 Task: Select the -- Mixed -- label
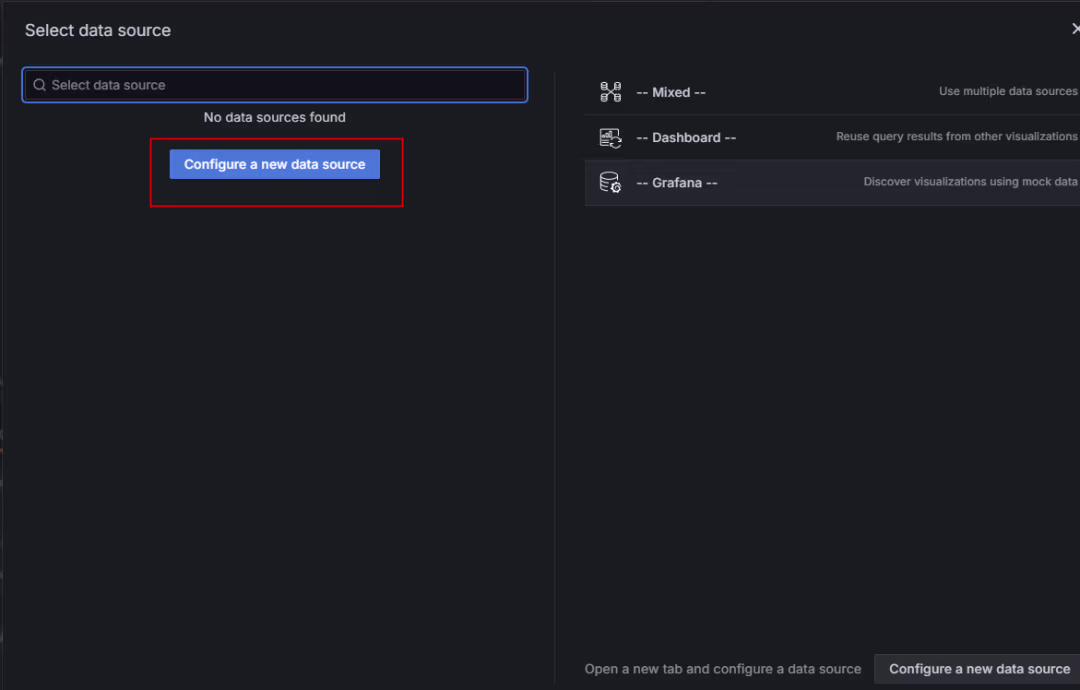pos(671,92)
